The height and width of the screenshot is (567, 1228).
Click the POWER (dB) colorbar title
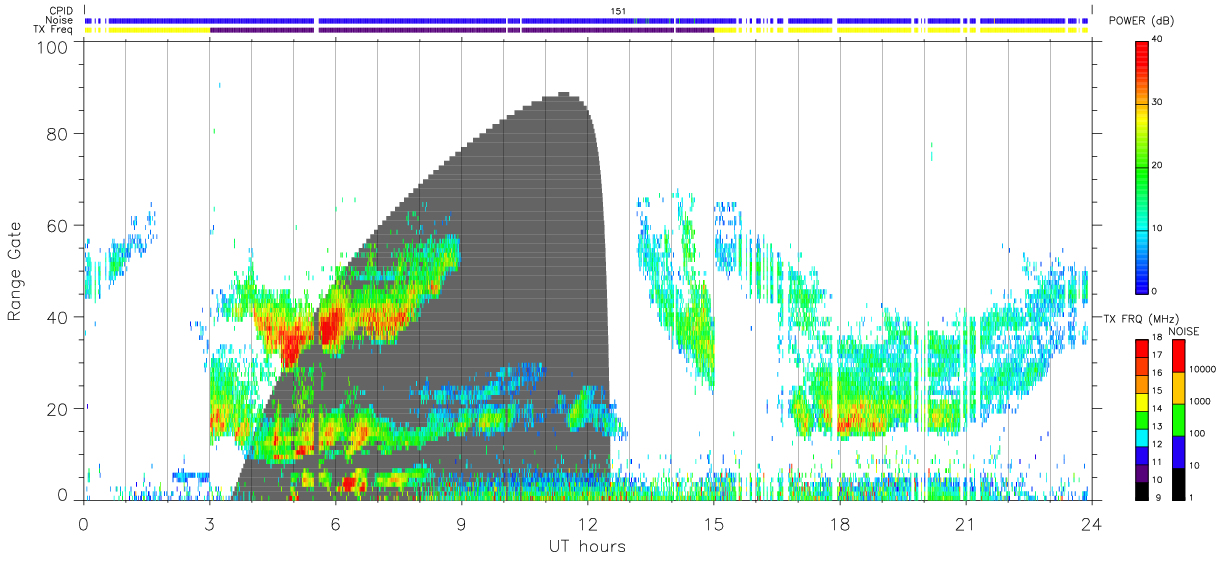point(1141,21)
